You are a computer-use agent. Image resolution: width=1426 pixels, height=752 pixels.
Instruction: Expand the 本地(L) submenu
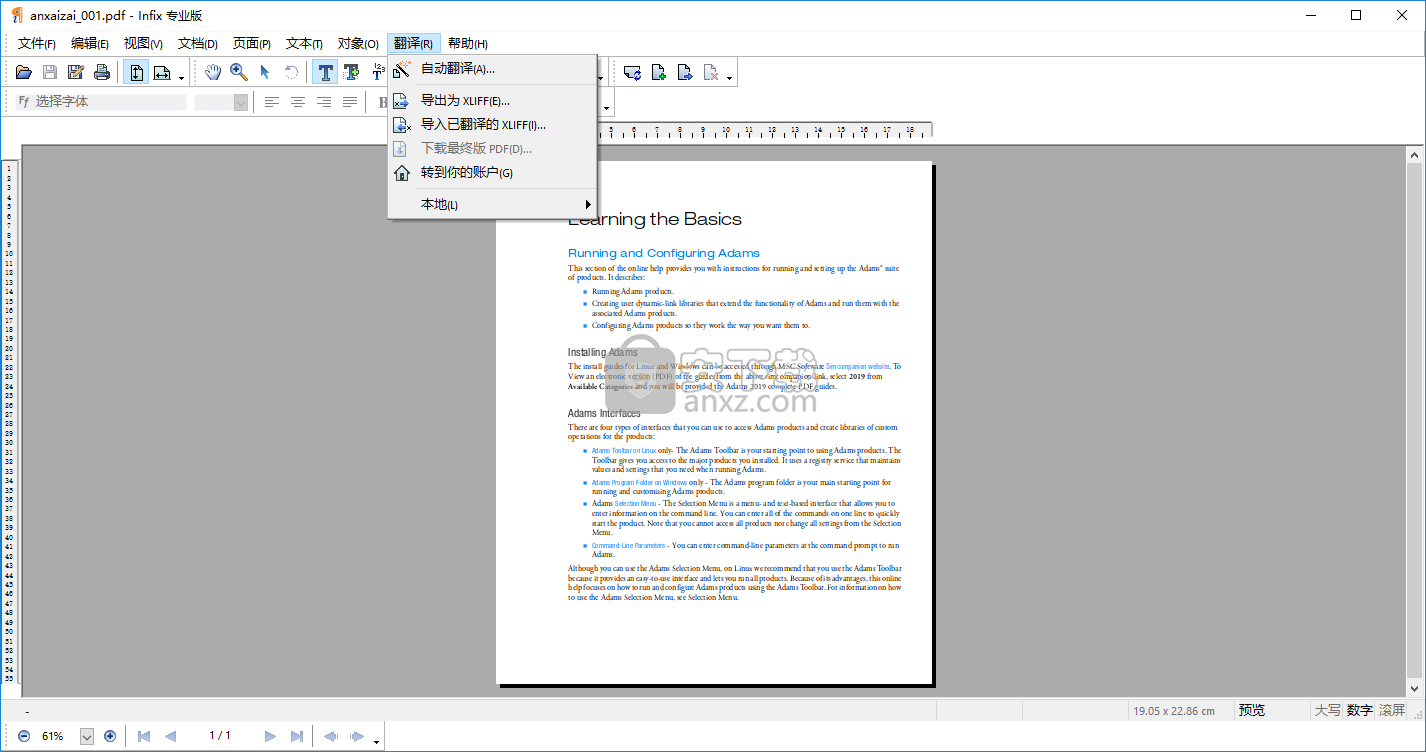[492, 204]
